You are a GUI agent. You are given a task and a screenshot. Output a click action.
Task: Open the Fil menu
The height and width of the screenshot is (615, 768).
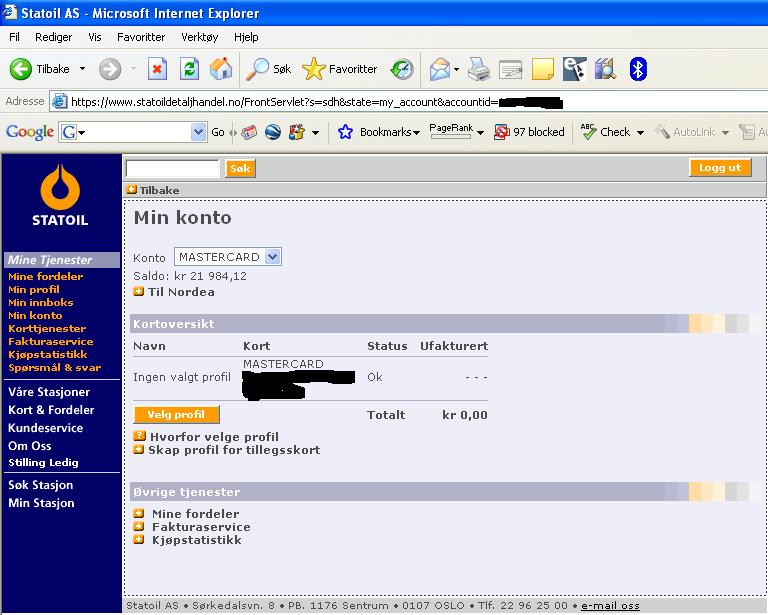[x=14, y=37]
